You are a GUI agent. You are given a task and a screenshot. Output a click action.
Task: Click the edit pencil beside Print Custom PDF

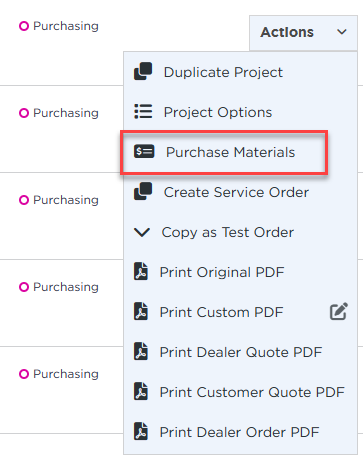339,311
